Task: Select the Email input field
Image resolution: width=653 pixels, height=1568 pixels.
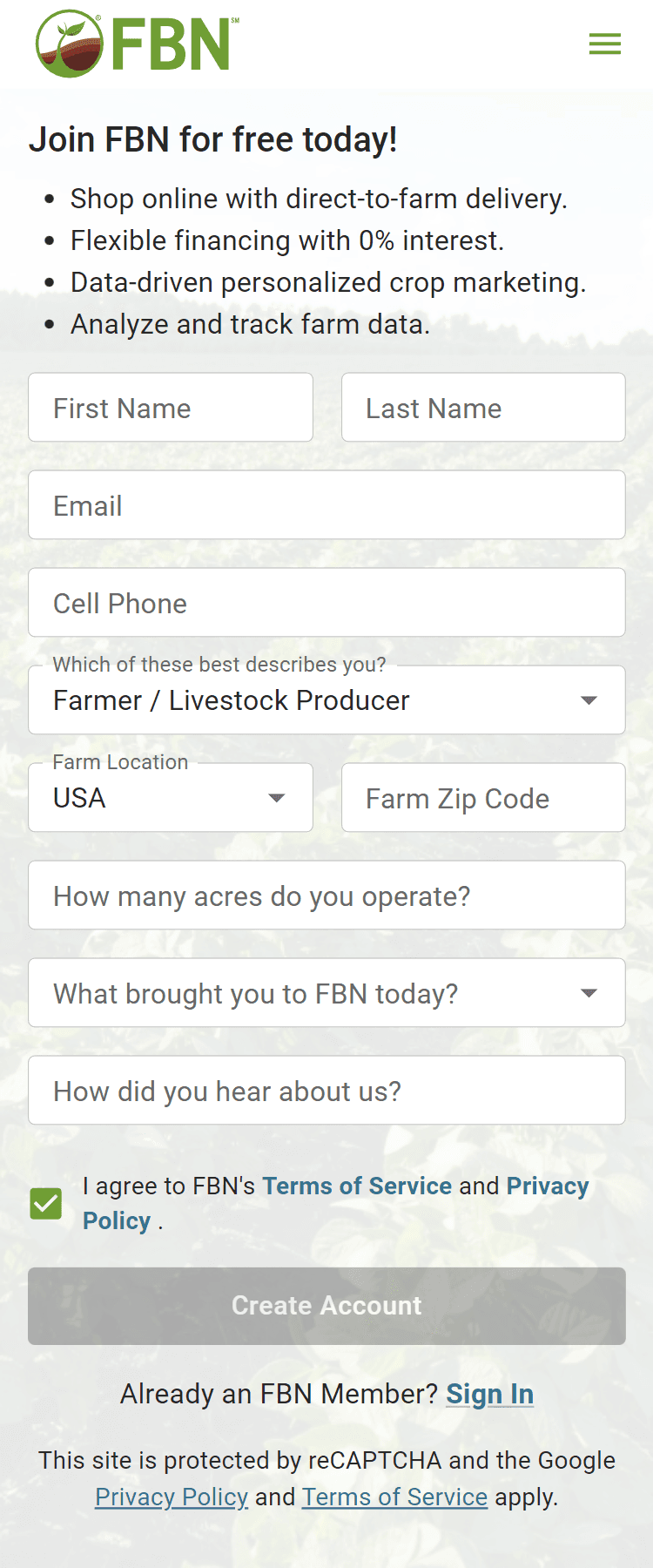Action: pos(326,505)
